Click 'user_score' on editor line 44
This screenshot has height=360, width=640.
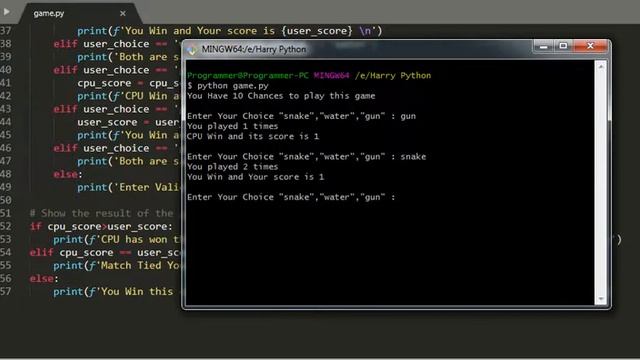tap(107, 122)
